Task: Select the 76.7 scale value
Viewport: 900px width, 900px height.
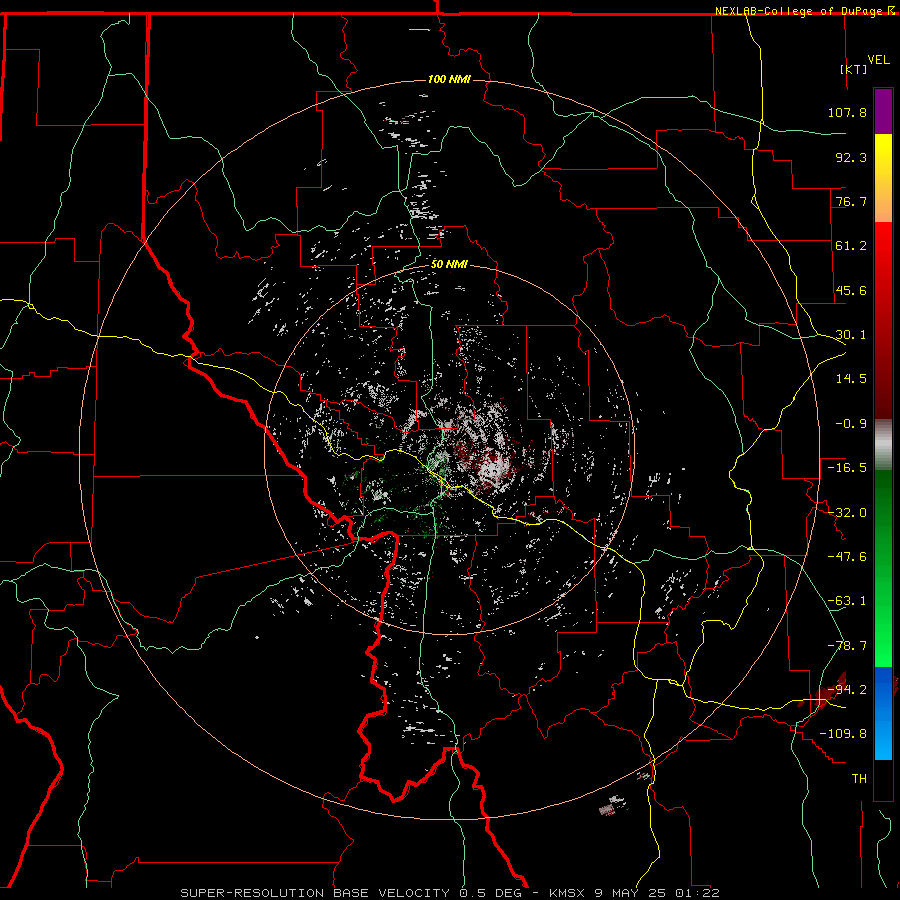Action: point(851,201)
